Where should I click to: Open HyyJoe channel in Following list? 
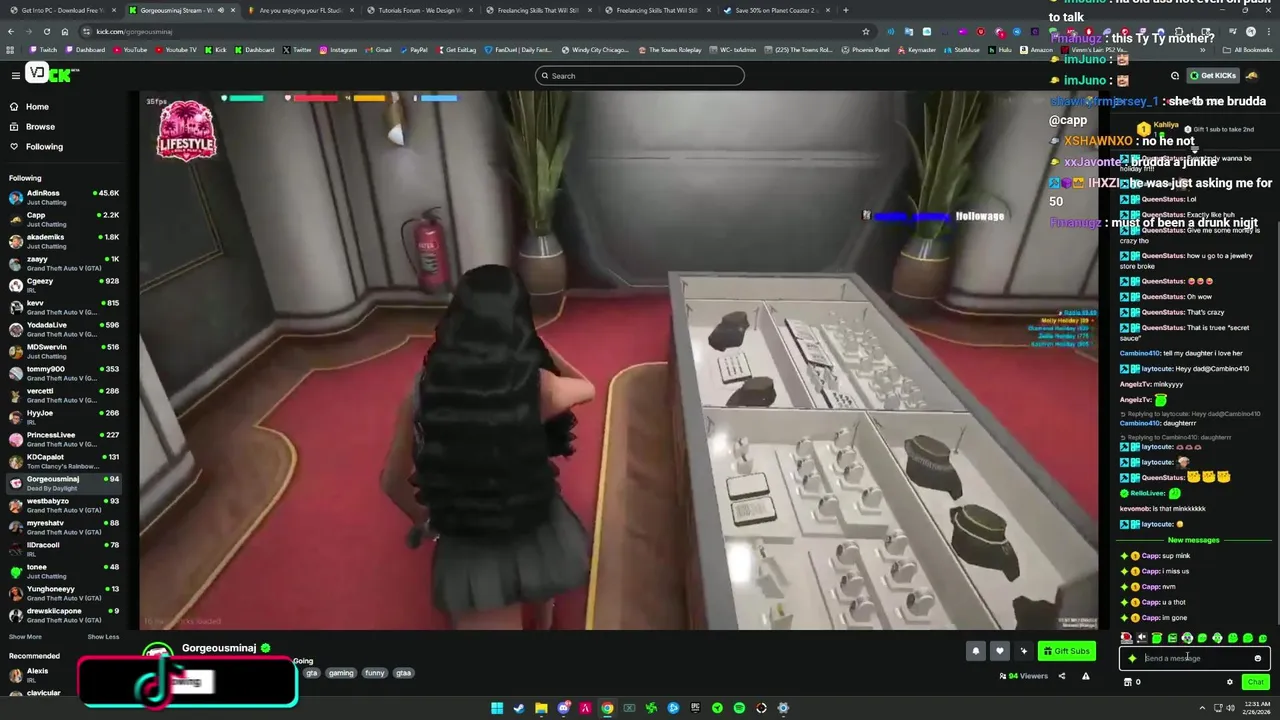64,417
